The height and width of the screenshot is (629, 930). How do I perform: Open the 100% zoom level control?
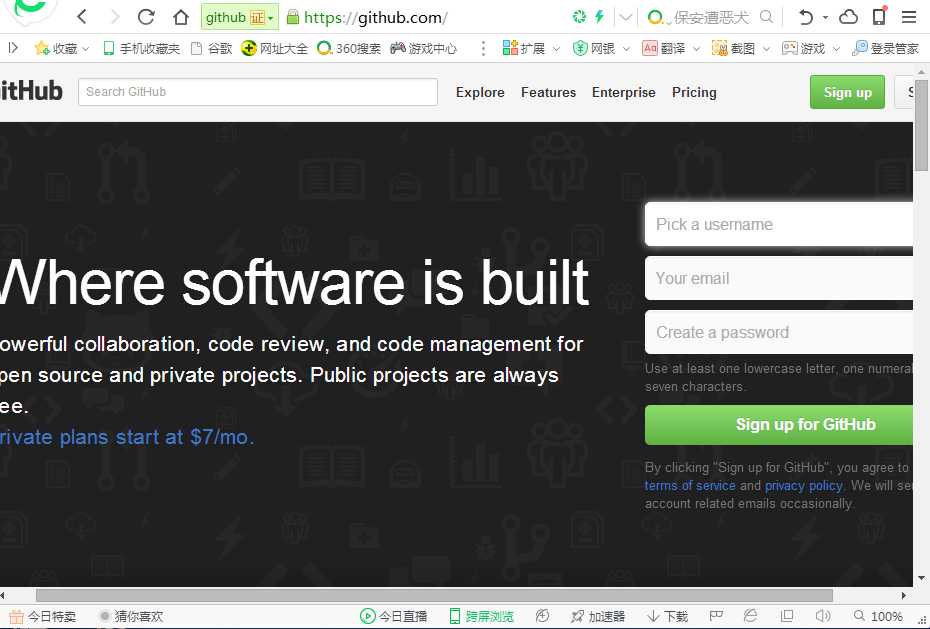tap(878, 617)
